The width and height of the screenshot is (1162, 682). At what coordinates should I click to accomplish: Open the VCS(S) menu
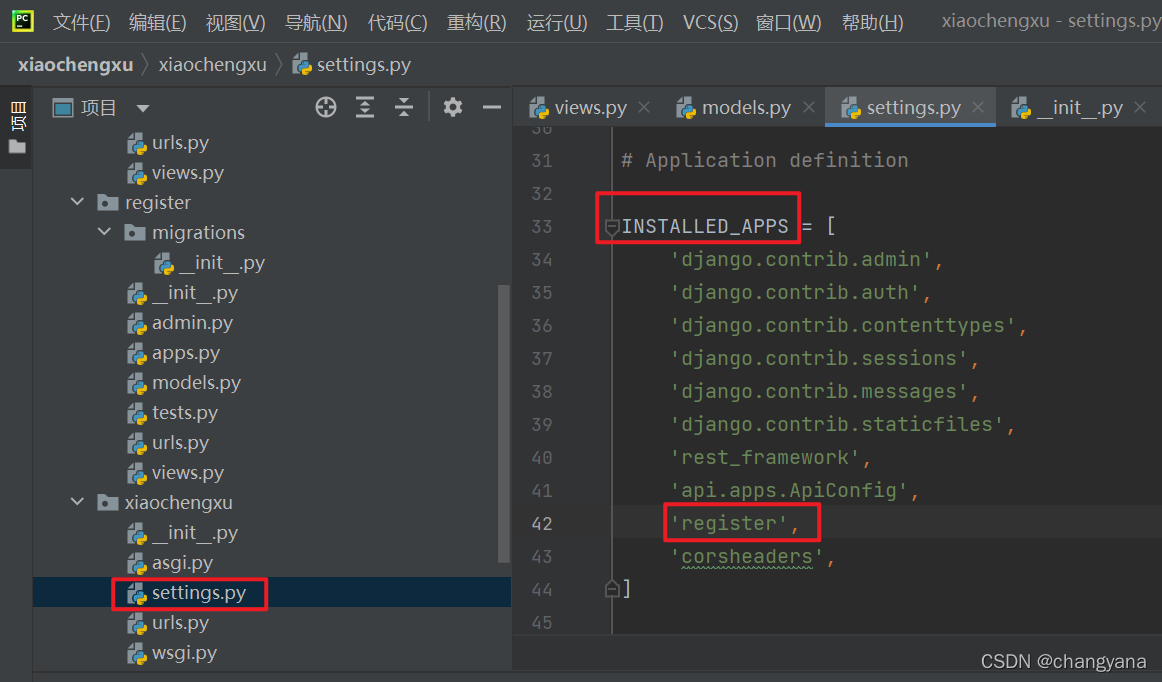click(710, 22)
